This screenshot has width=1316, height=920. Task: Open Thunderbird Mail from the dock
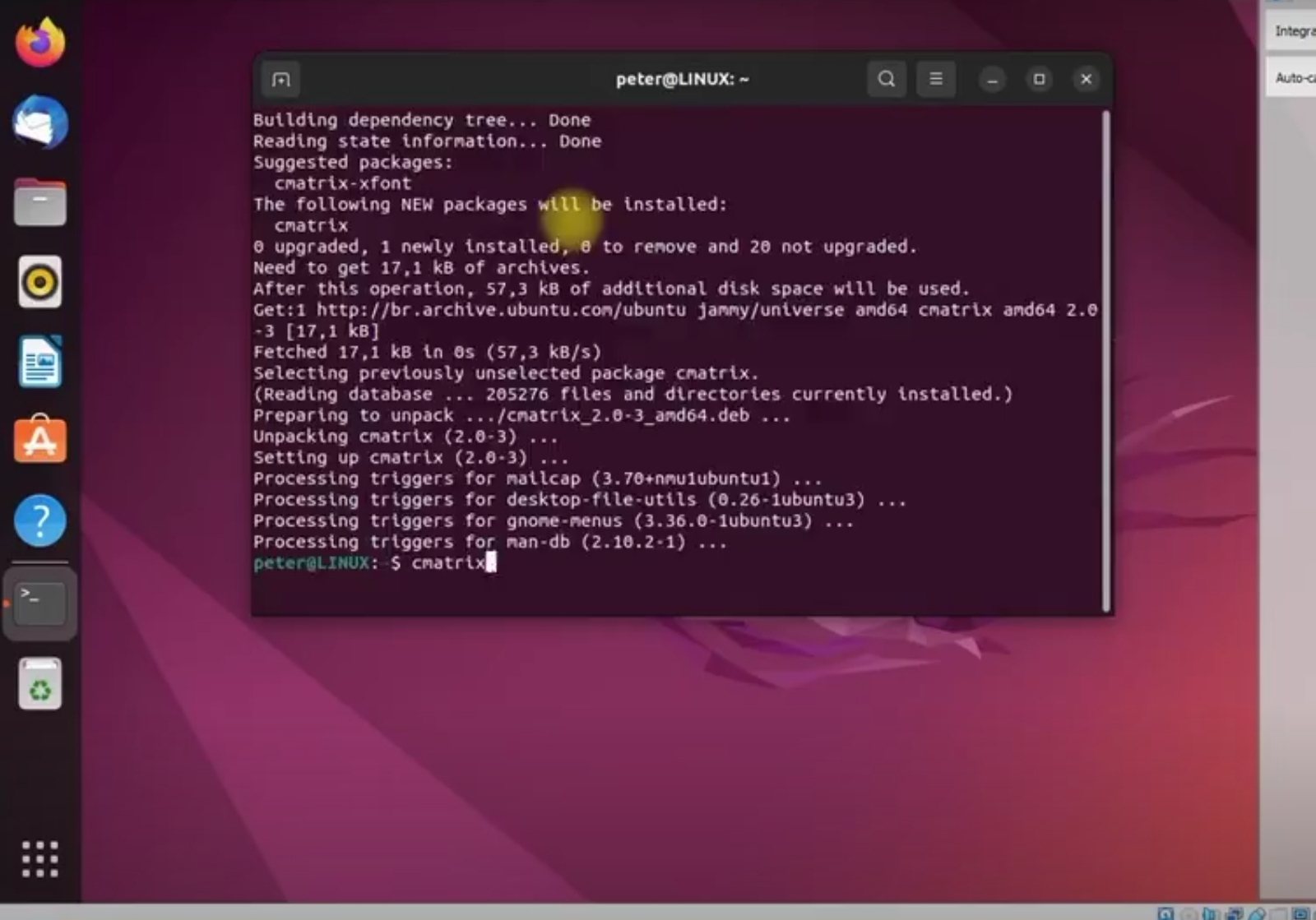(x=39, y=123)
